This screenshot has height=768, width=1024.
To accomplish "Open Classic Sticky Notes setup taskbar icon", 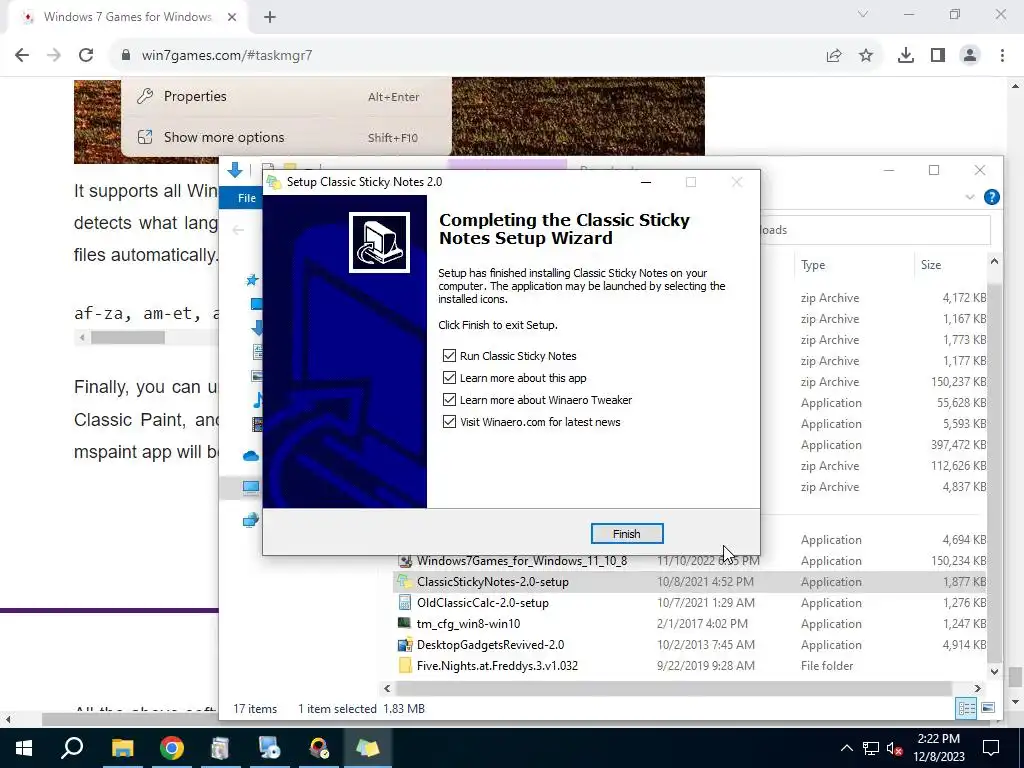I will pos(368,748).
